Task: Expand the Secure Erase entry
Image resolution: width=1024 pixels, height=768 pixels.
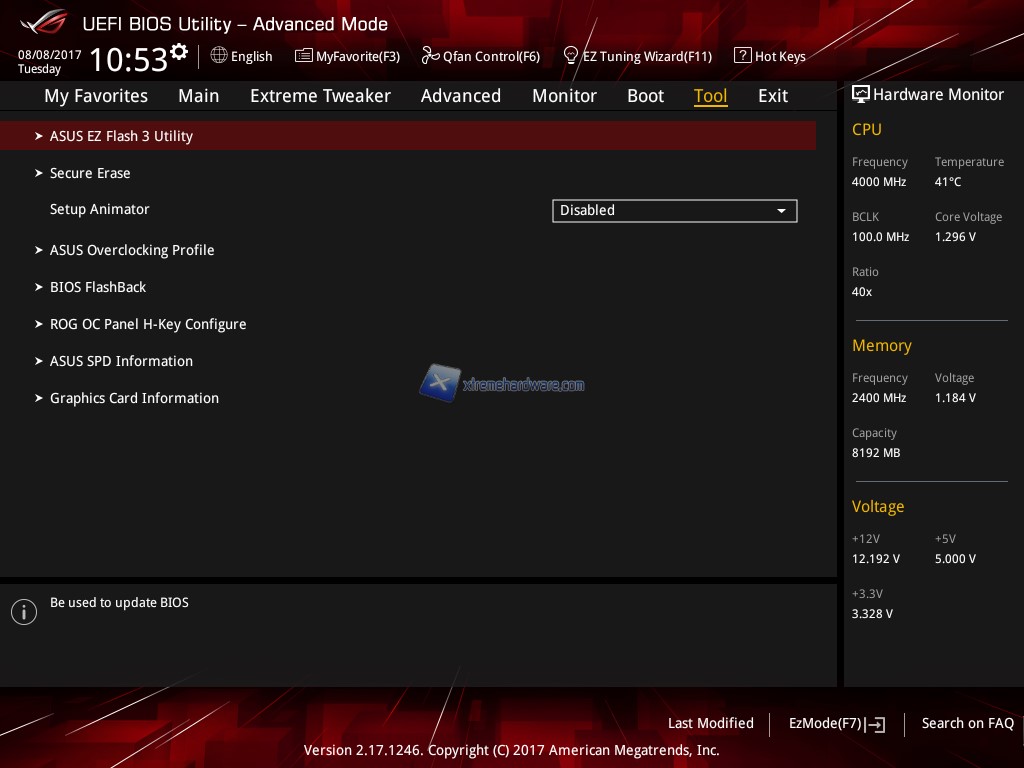Action: (90, 173)
